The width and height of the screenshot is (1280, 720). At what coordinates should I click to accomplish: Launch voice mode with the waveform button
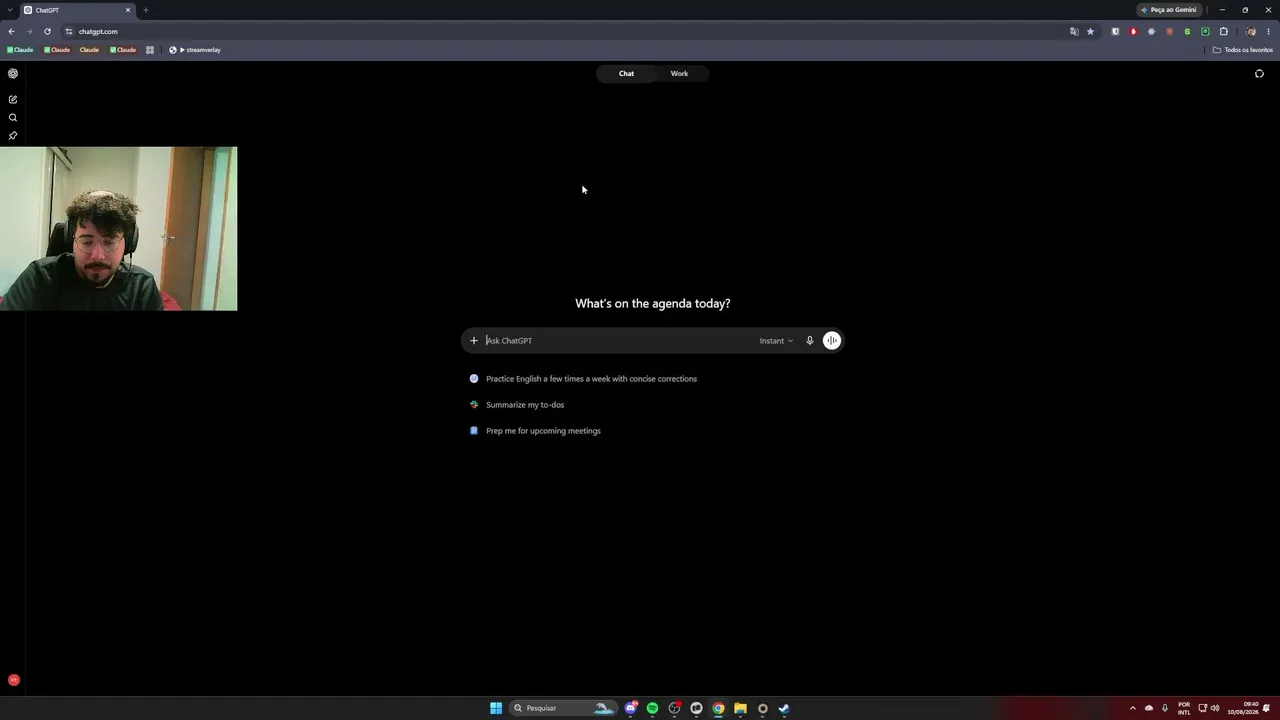coord(832,341)
